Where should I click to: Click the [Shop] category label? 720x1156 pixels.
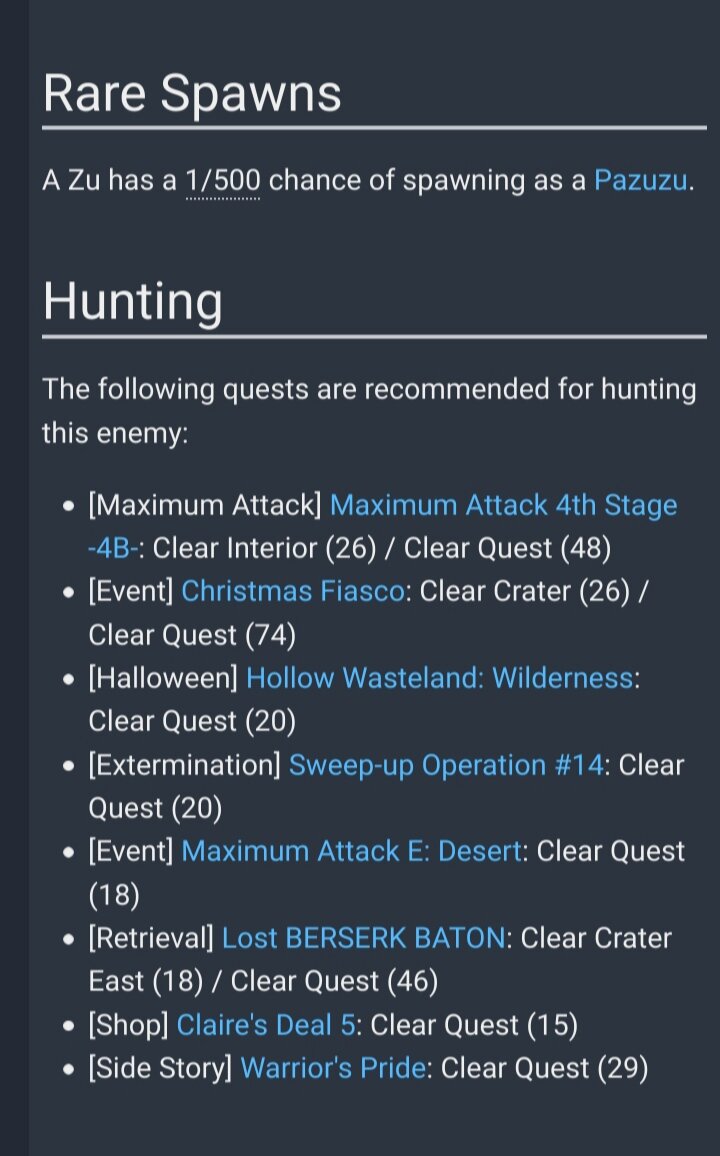[128, 1026]
